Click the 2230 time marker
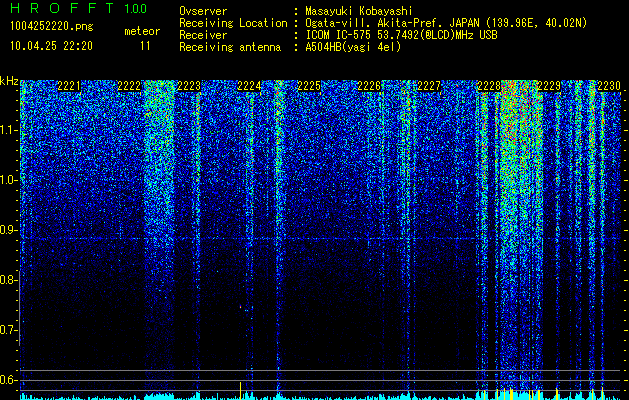This screenshot has width=629, height=400. click(609, 86)
